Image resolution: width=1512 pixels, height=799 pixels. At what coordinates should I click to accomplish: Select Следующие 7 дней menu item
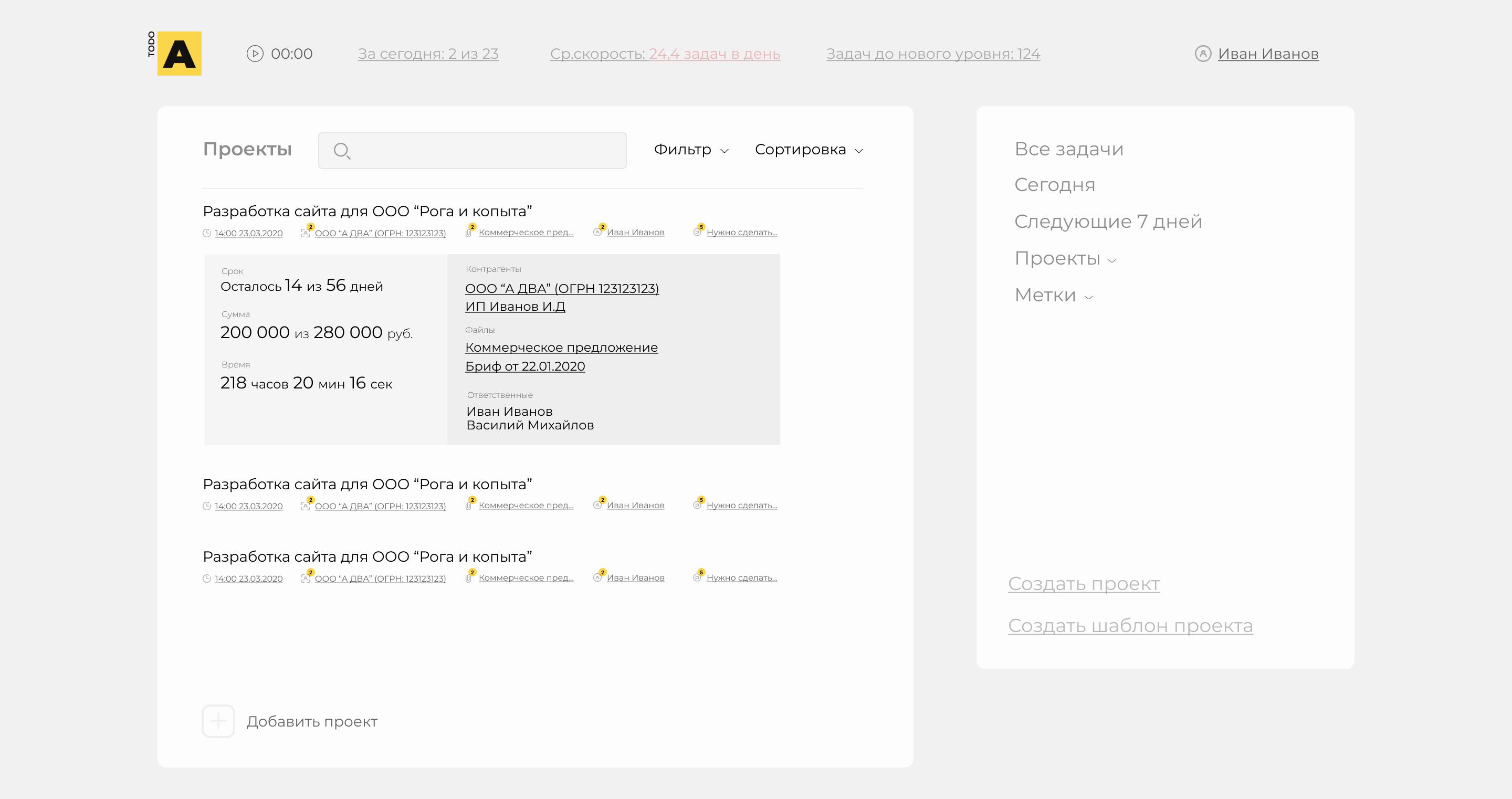(1108, 222)
